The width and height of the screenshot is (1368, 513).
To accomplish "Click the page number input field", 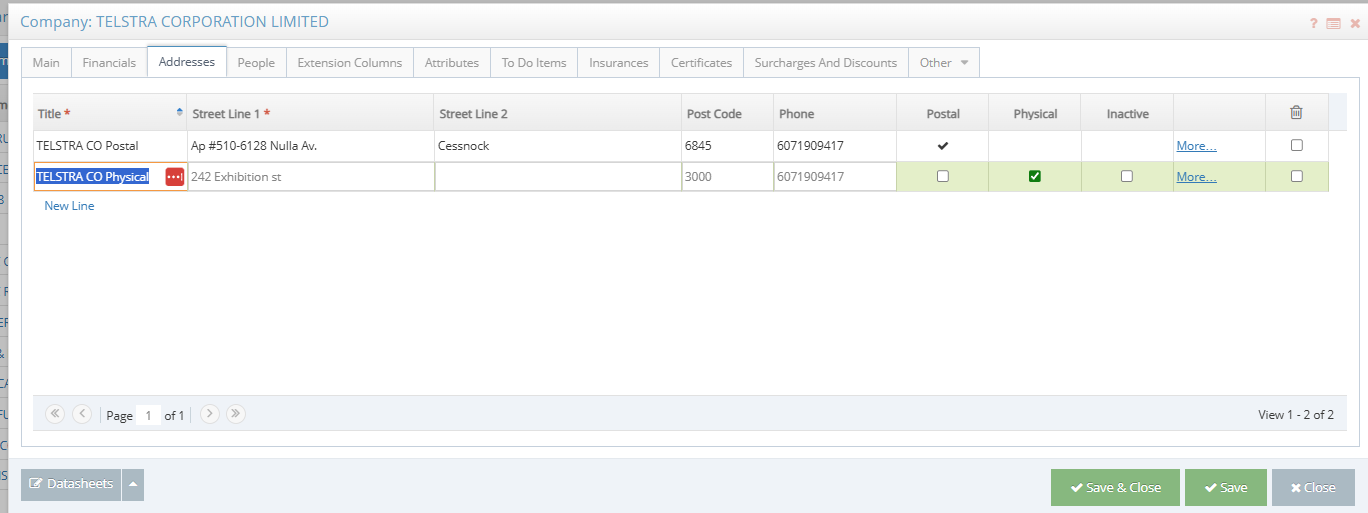I will [148, 415].
